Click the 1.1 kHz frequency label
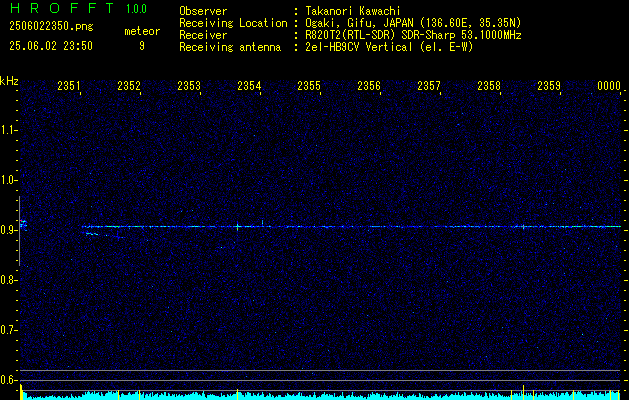 click(x=8, y=130)
